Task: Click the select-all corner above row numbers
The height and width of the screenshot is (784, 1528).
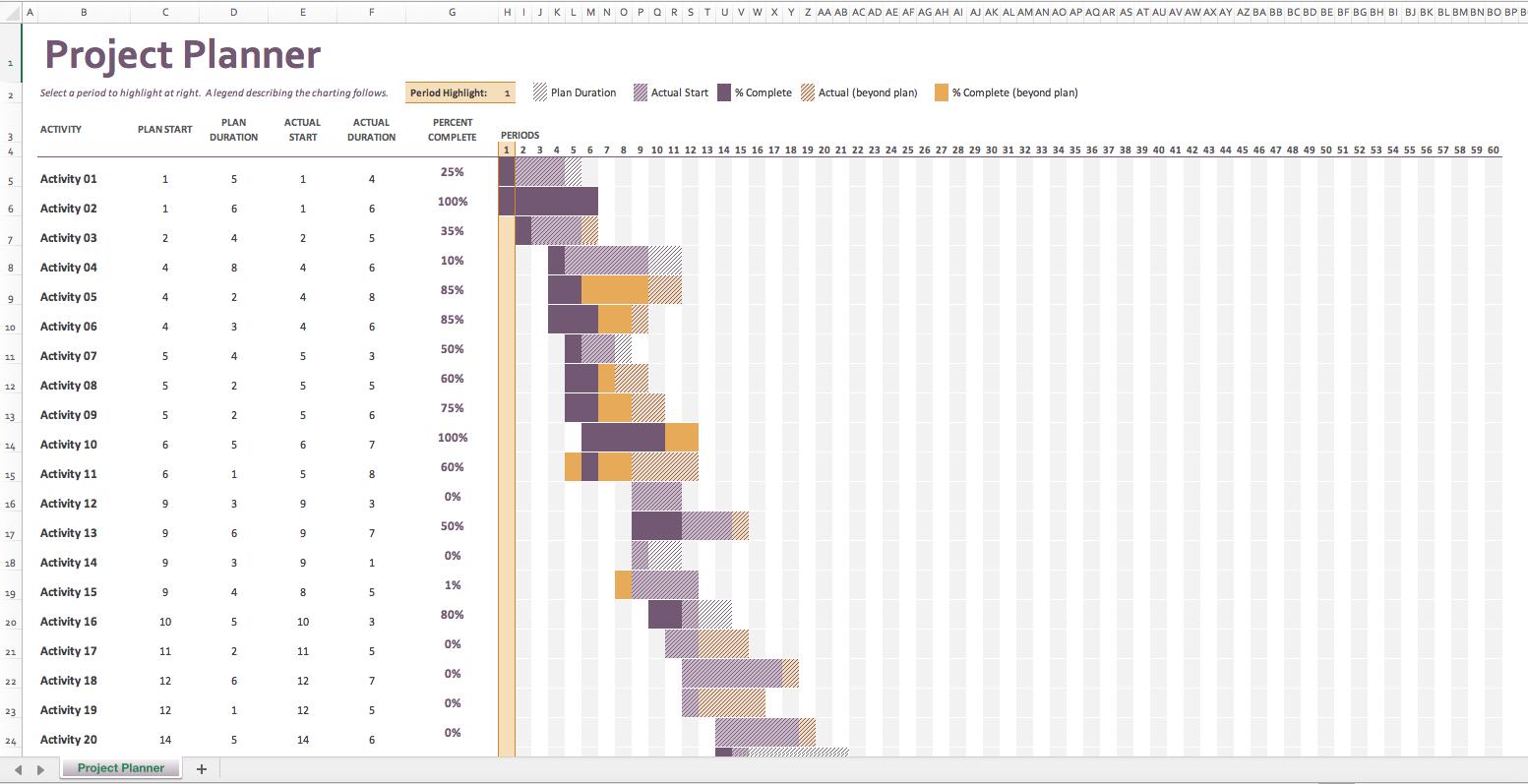Action: pyautogui.click(x=8, y=14)
